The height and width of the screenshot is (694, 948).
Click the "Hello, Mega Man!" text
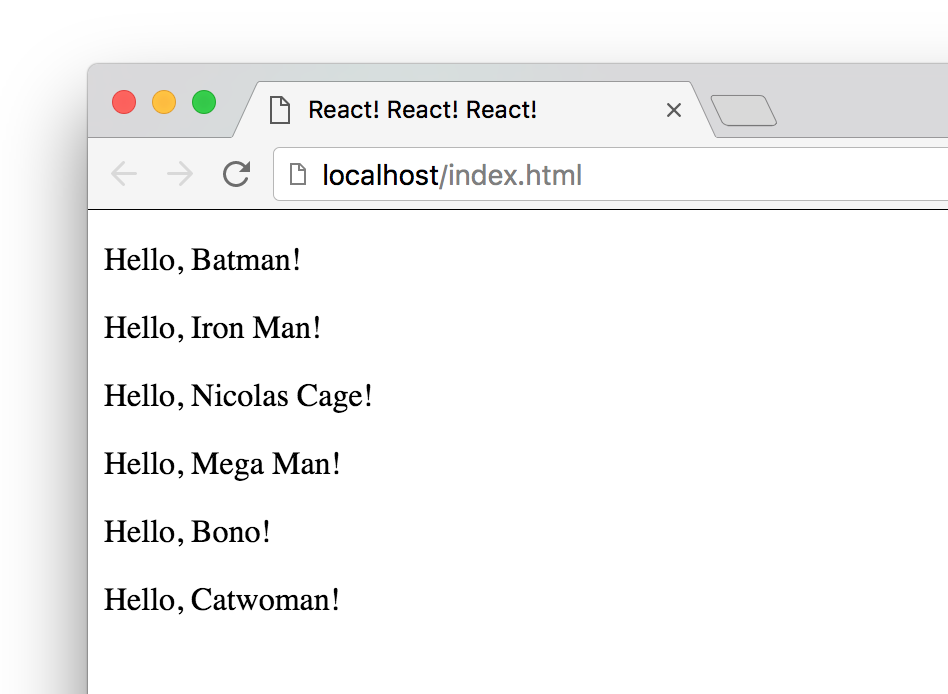pyautogui.click(x=222, y=464)
